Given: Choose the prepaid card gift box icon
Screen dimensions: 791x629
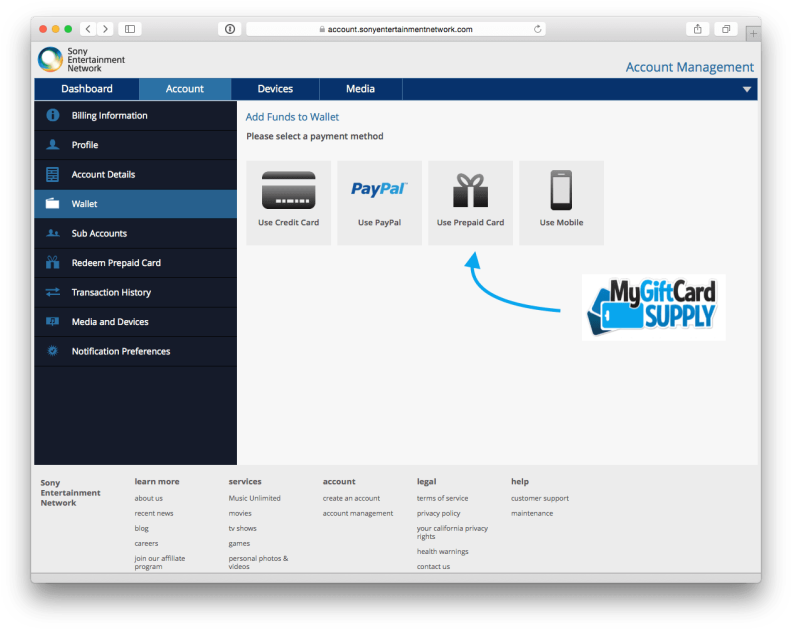Looking at the screenshot, I should coord(470,191).
